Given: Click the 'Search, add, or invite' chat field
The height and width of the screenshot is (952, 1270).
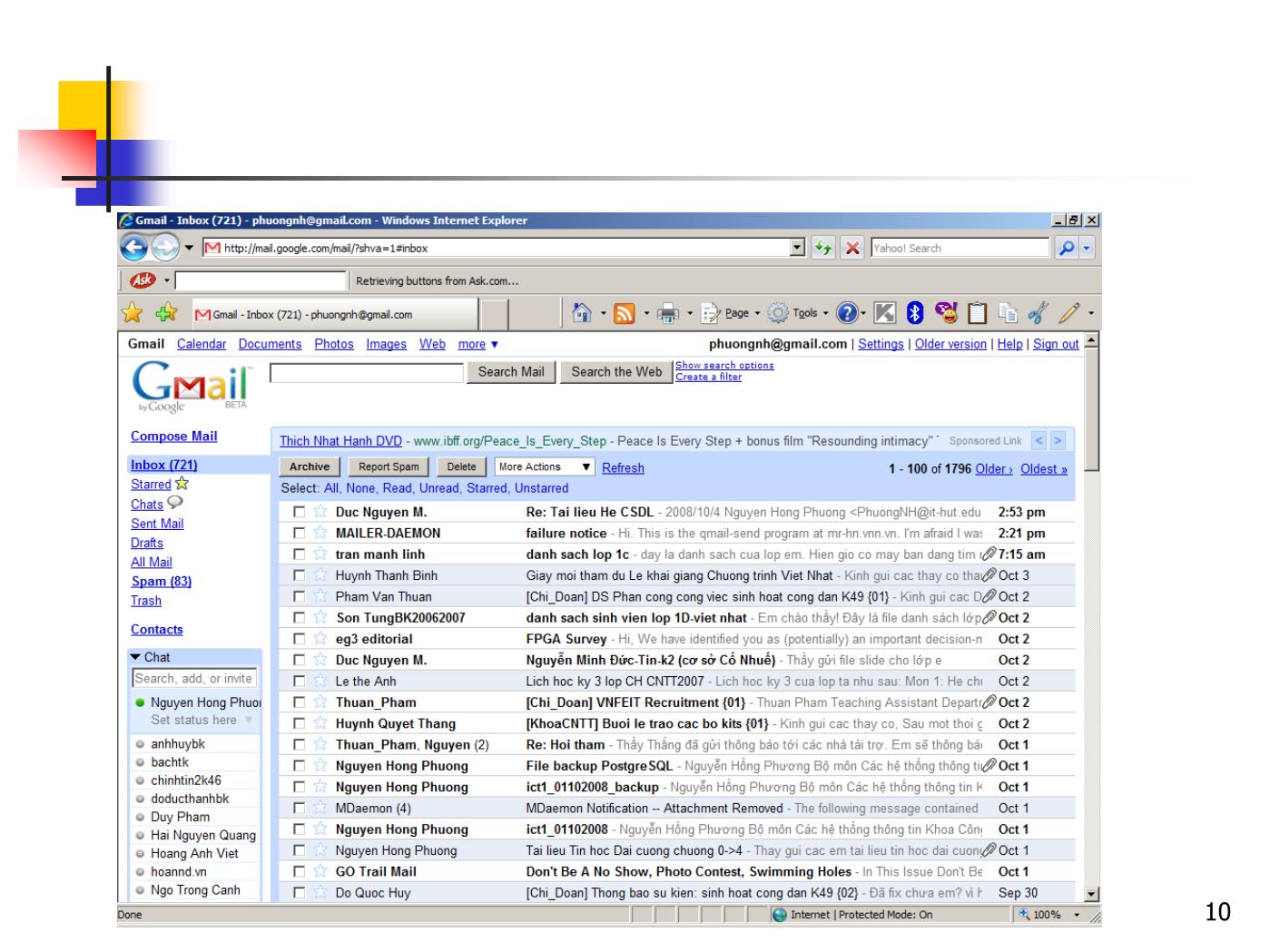Looking at the screenshot, I should point(194,679).
